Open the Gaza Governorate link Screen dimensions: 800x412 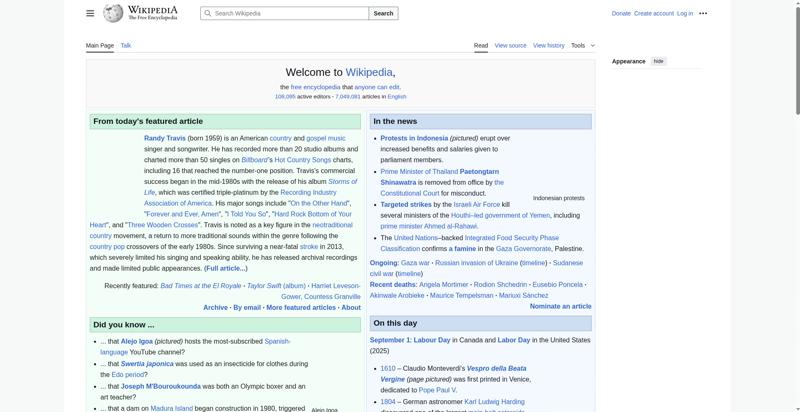tap(523, 249)
